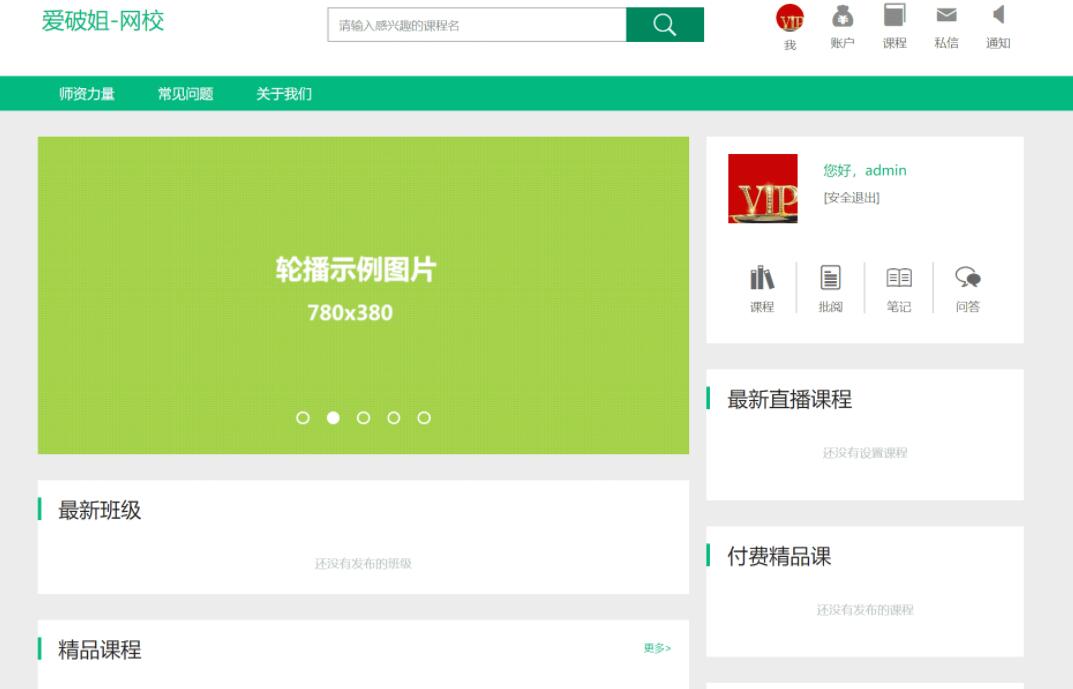Select the second carousel dot
This screenshot has height=689, width=1073.
(333, 417)
